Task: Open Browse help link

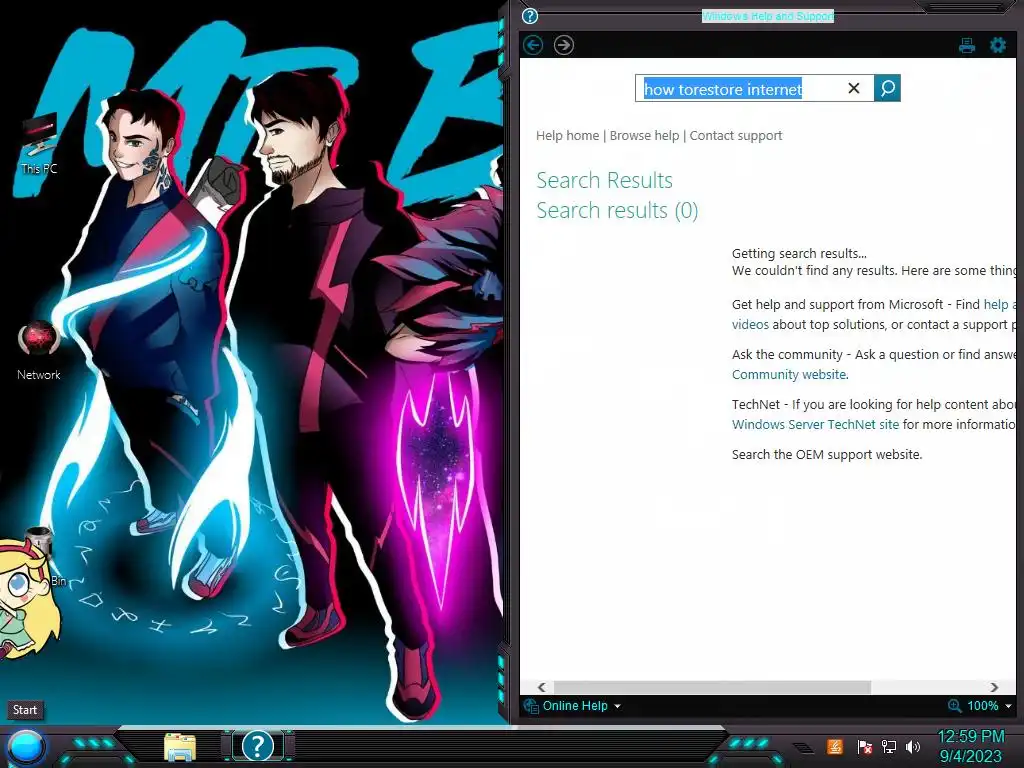Action: [x=644, y=136]
